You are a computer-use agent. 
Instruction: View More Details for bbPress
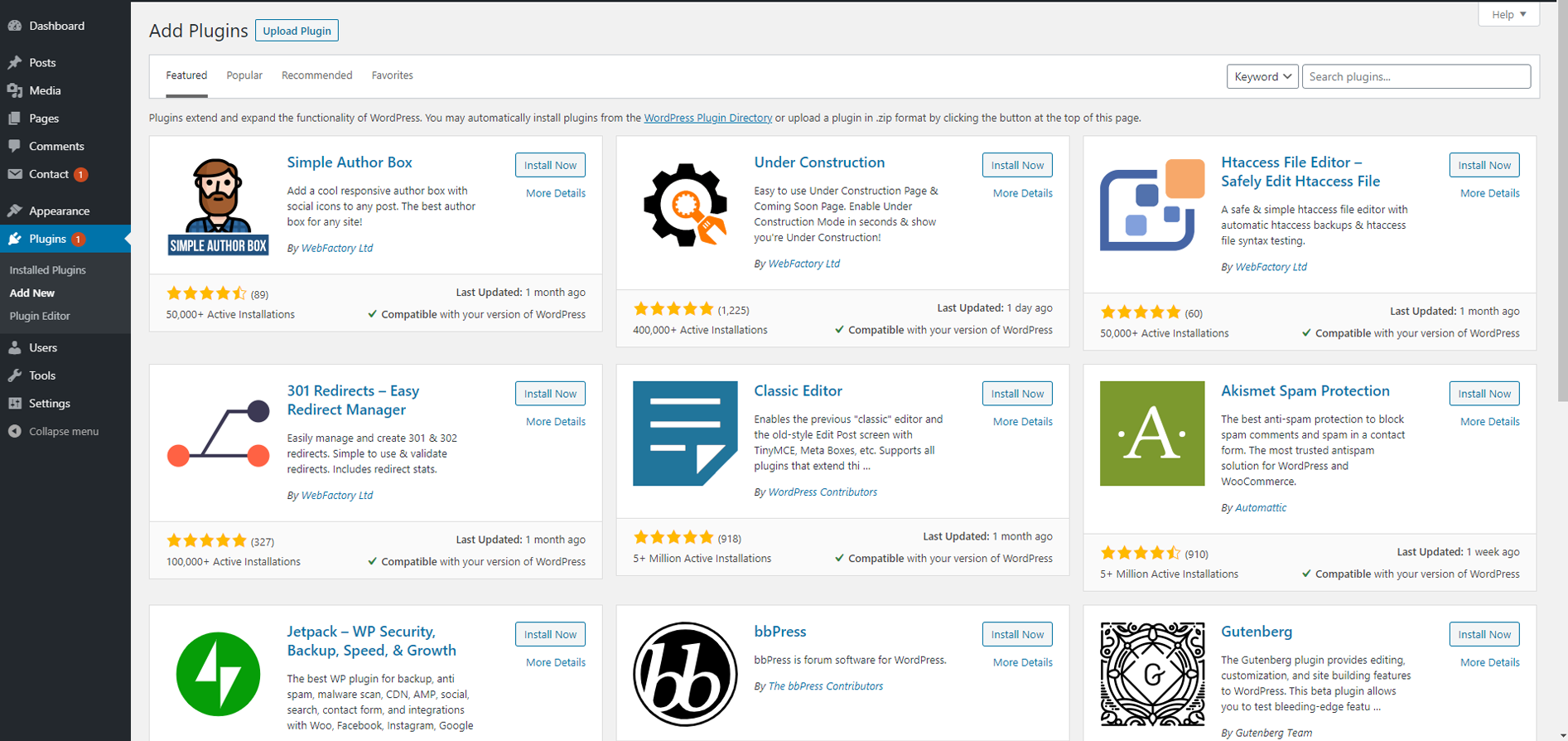pos(1023,662)
